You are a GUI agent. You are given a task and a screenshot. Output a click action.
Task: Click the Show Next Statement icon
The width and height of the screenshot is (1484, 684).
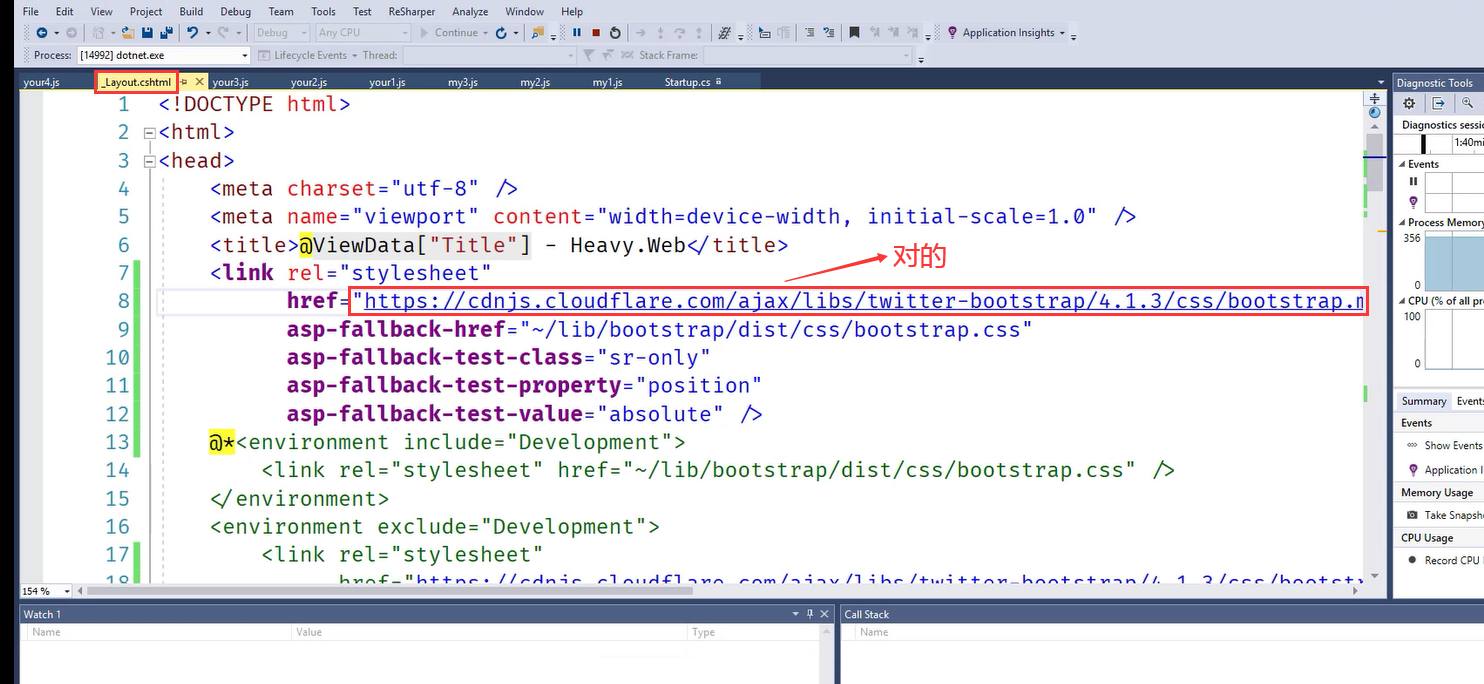(641, 33)
